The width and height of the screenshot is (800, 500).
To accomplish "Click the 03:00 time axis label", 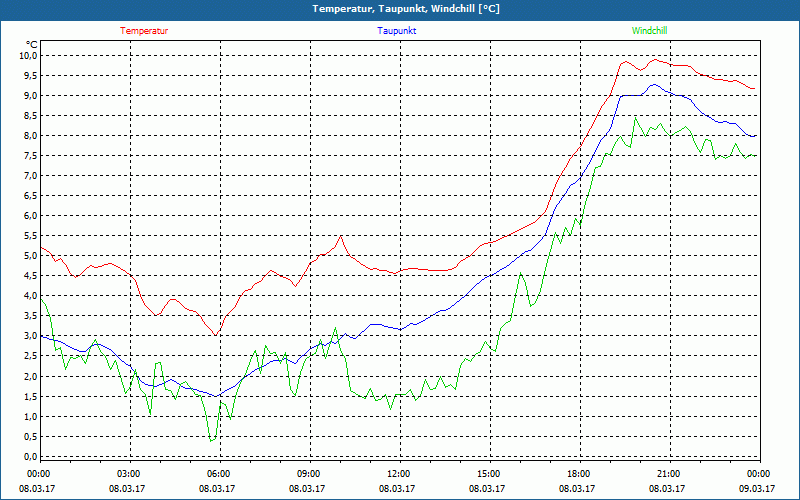I will [x=131, y=474].
